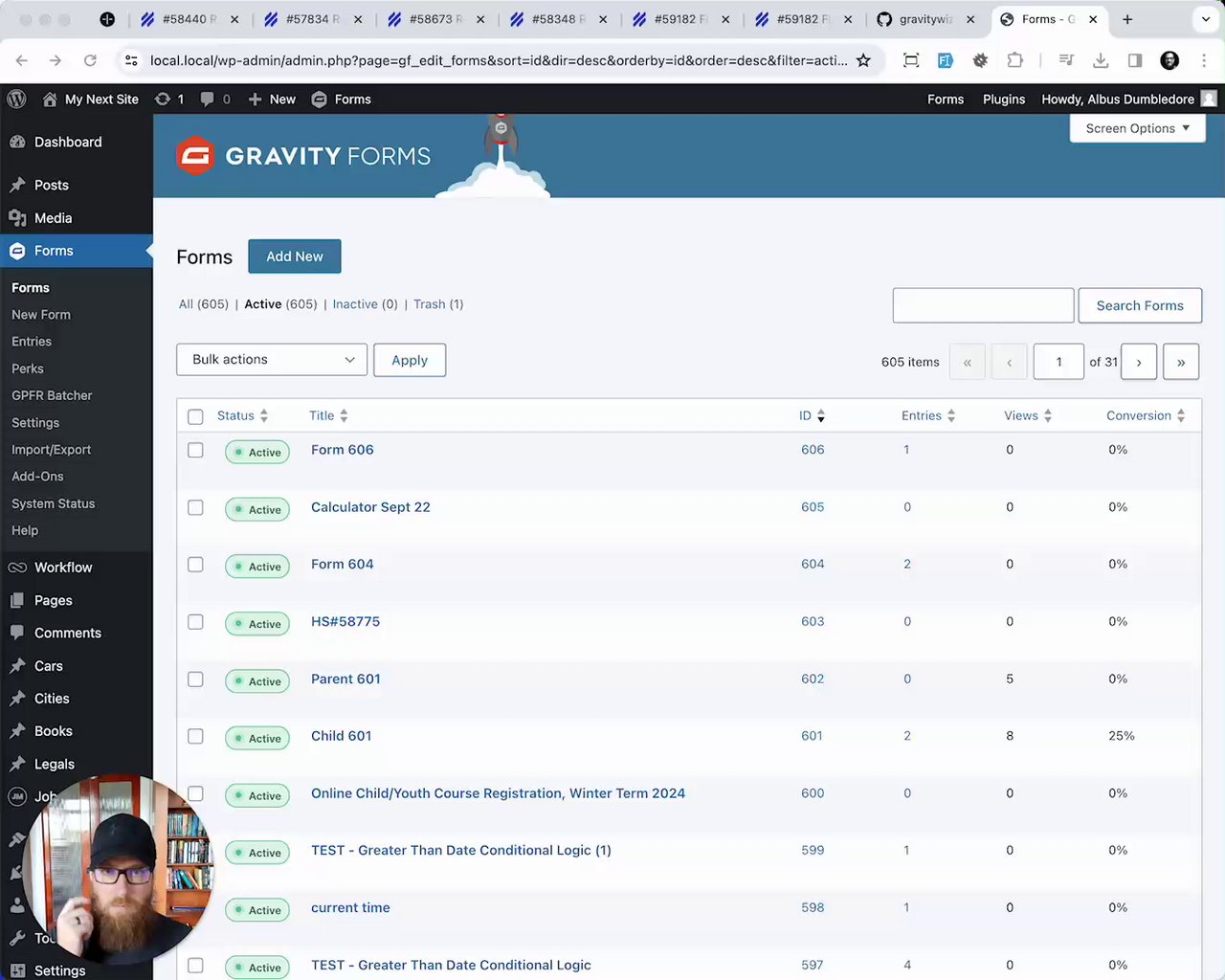1225x980 pixels.
Task: Filter by Trash (1) link
Action: (x=438, y=304)
